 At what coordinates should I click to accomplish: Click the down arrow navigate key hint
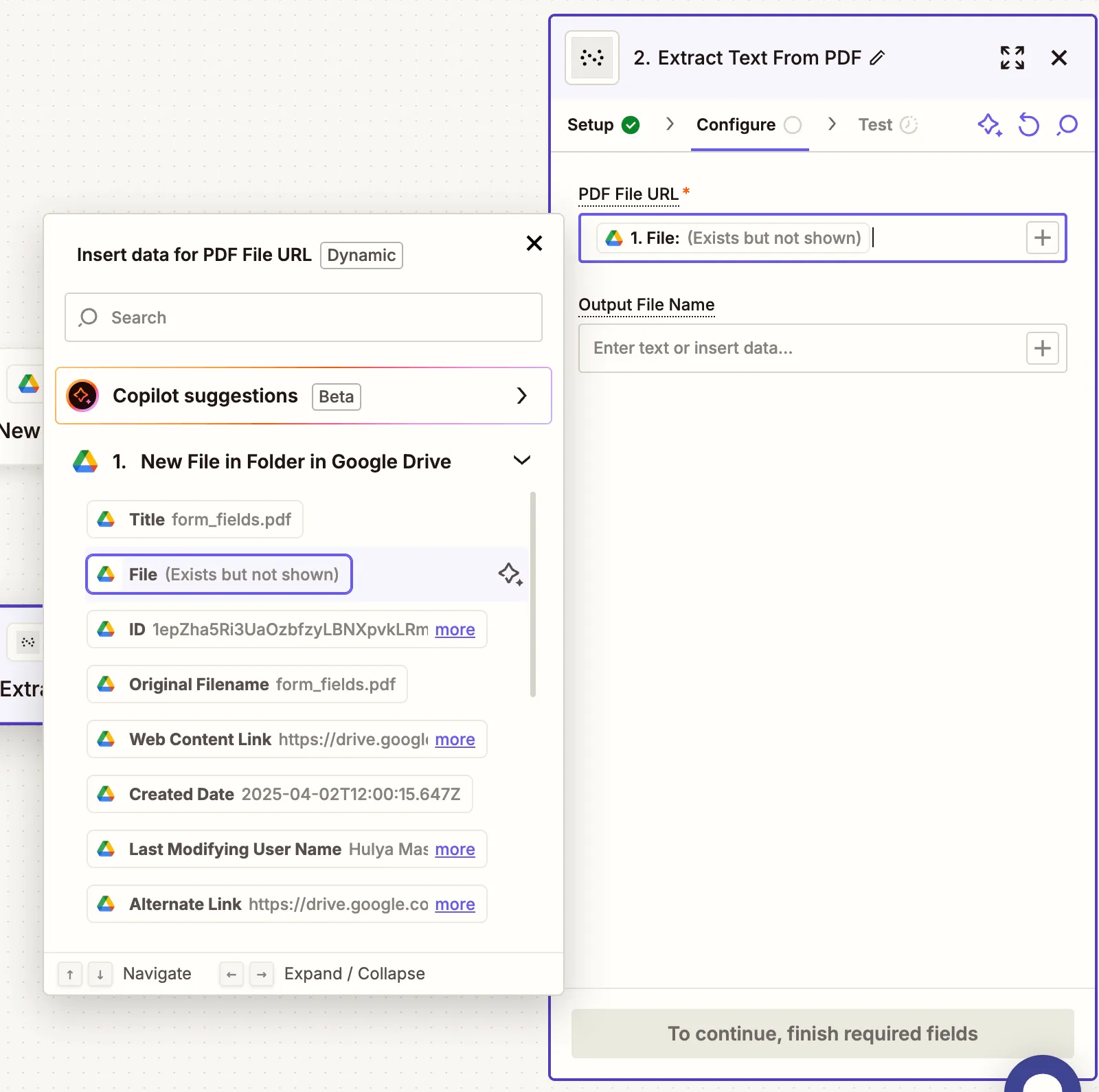100,974
